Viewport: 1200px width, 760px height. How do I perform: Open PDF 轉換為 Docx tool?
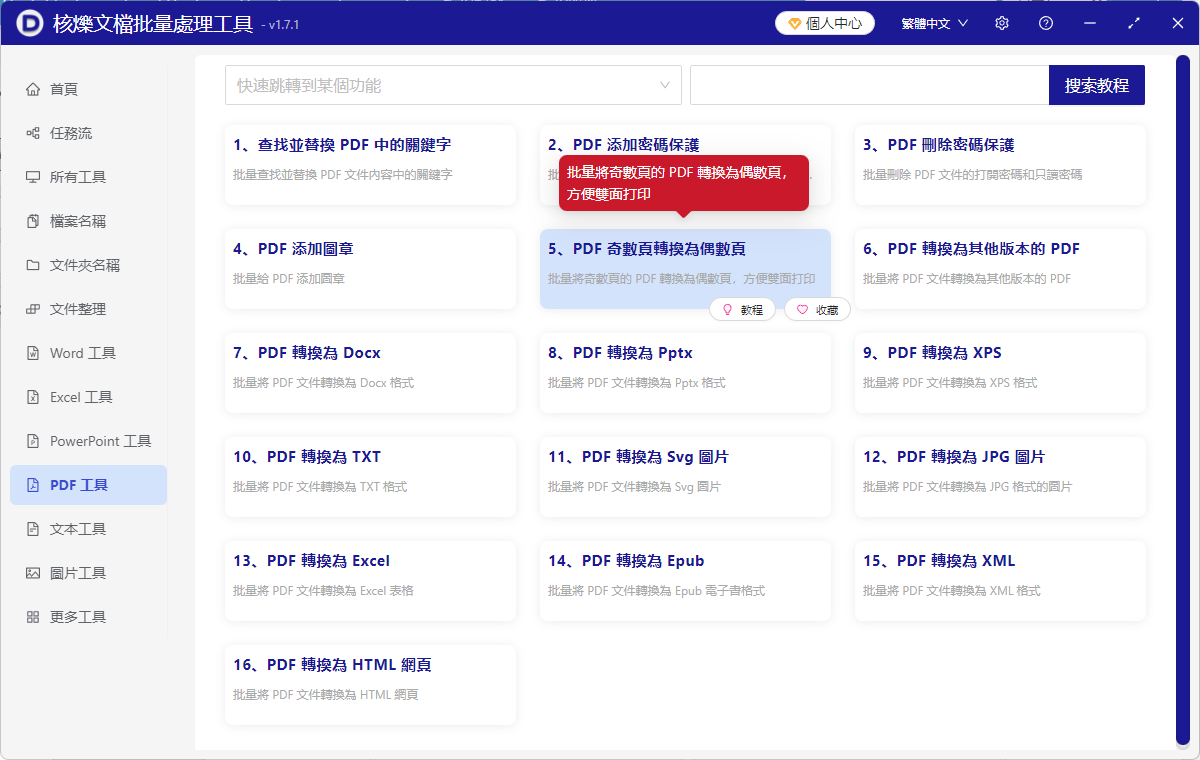(x=370, y=373)
